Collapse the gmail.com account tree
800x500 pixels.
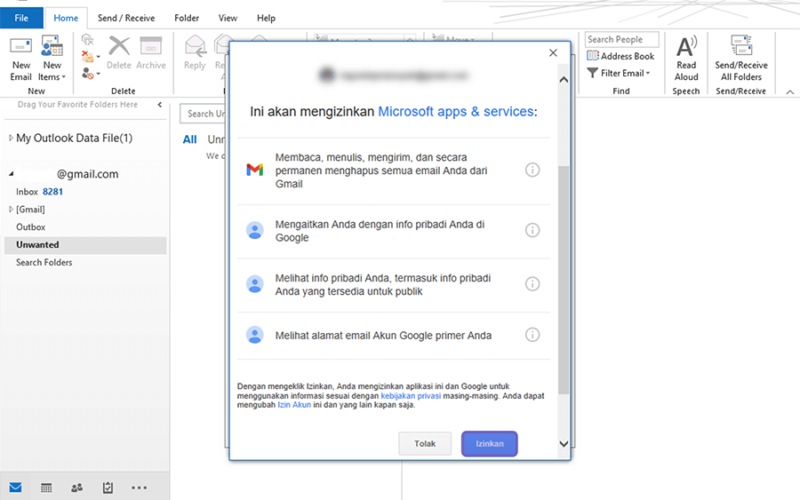pos(11,174)
